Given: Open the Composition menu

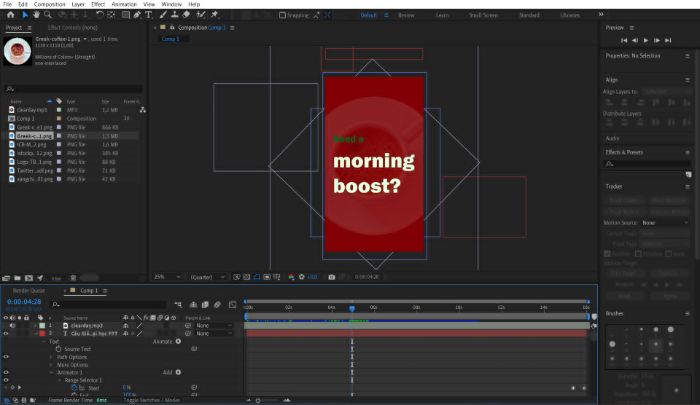Looking at the screenshot, I should [x=50, y=4].
